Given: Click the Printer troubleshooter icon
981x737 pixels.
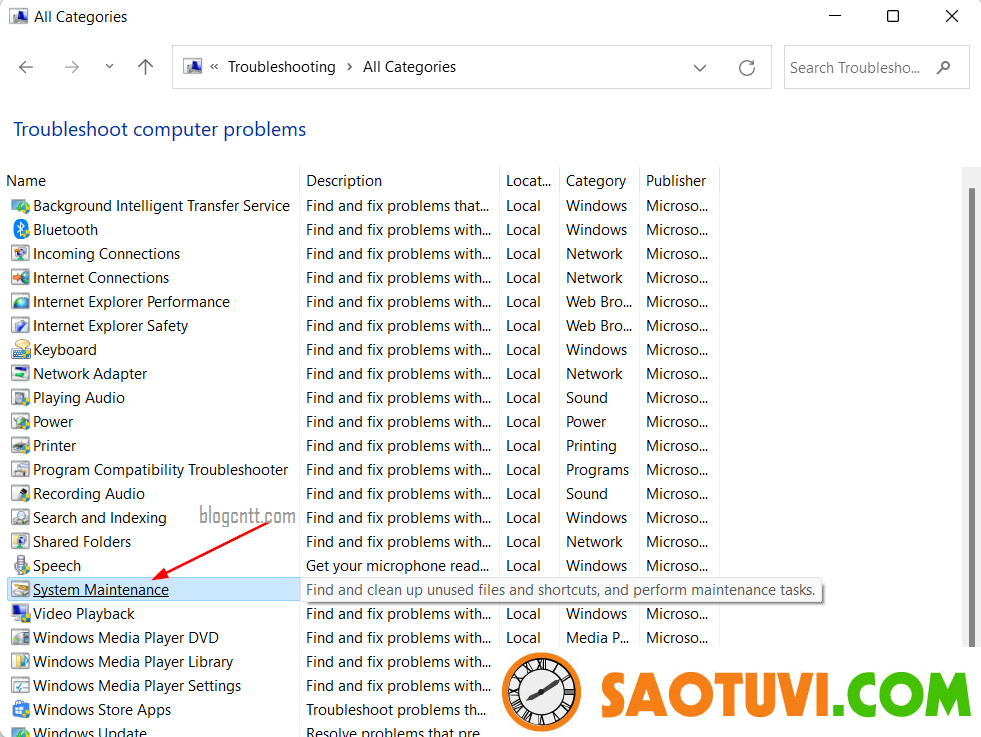Looking at the screenshot, I should click(21, 445).
